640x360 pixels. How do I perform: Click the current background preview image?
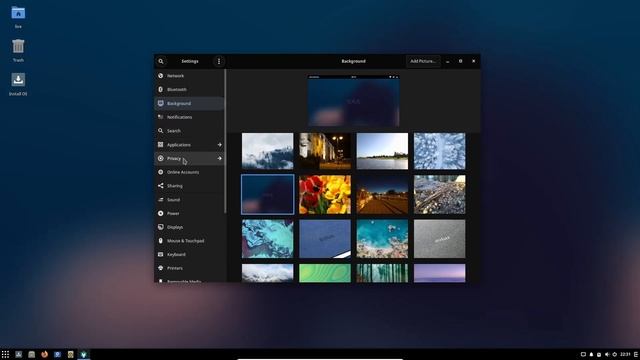[353, 100]
